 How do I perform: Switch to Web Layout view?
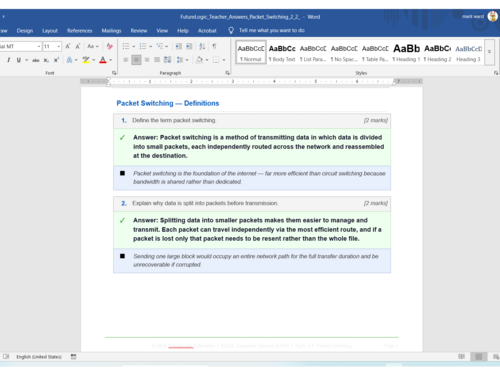tap(496, 357)
